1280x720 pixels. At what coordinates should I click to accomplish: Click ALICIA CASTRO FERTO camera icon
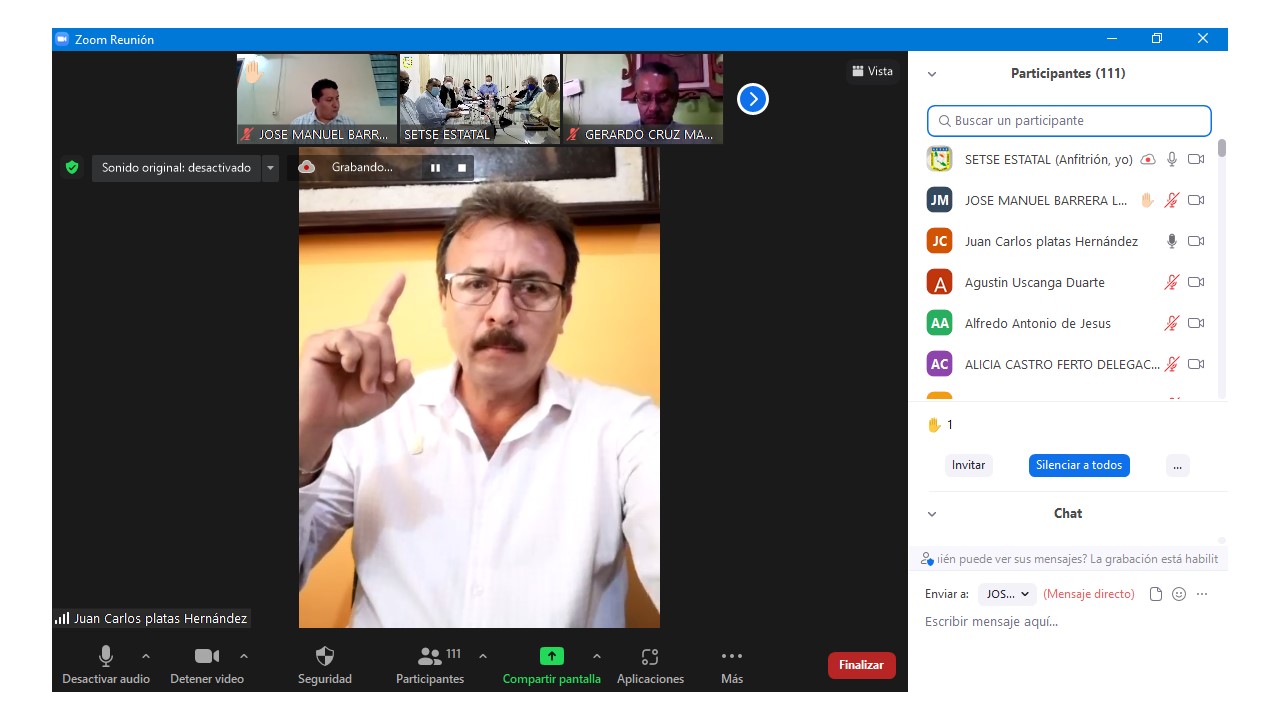[1196, 364]
